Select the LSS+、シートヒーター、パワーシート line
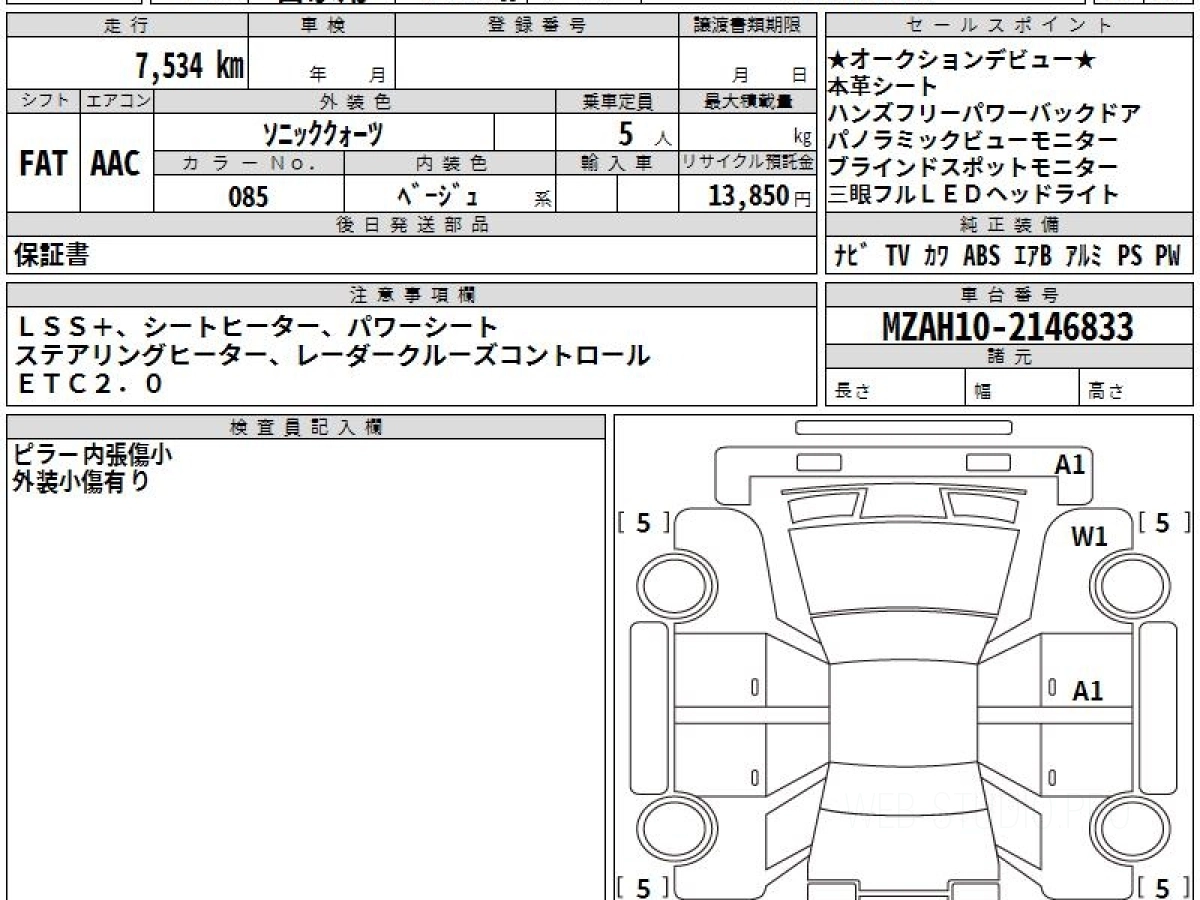This screenshot has height=900, width=1200. click(257, 326)
